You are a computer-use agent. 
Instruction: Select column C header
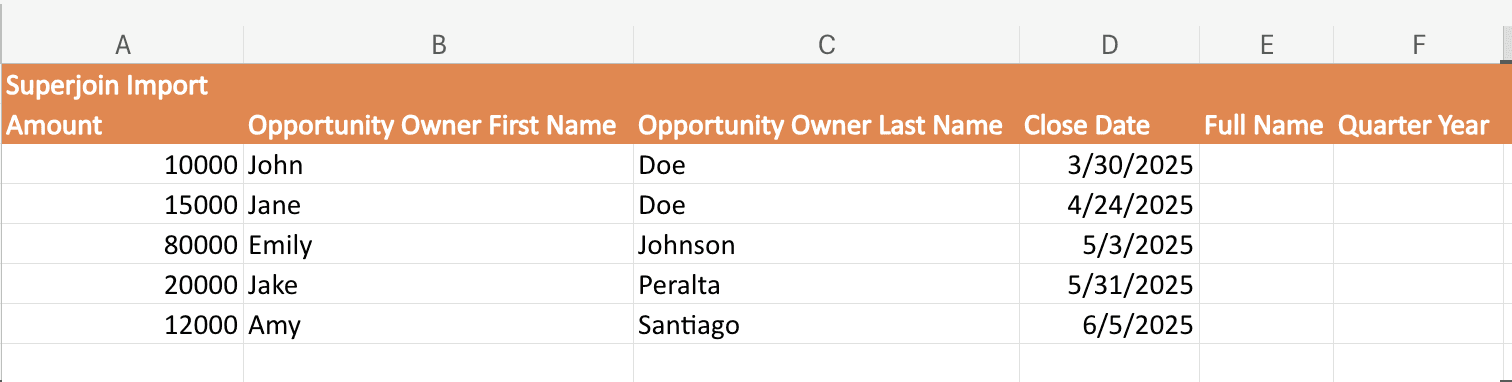tap(826, 44)
